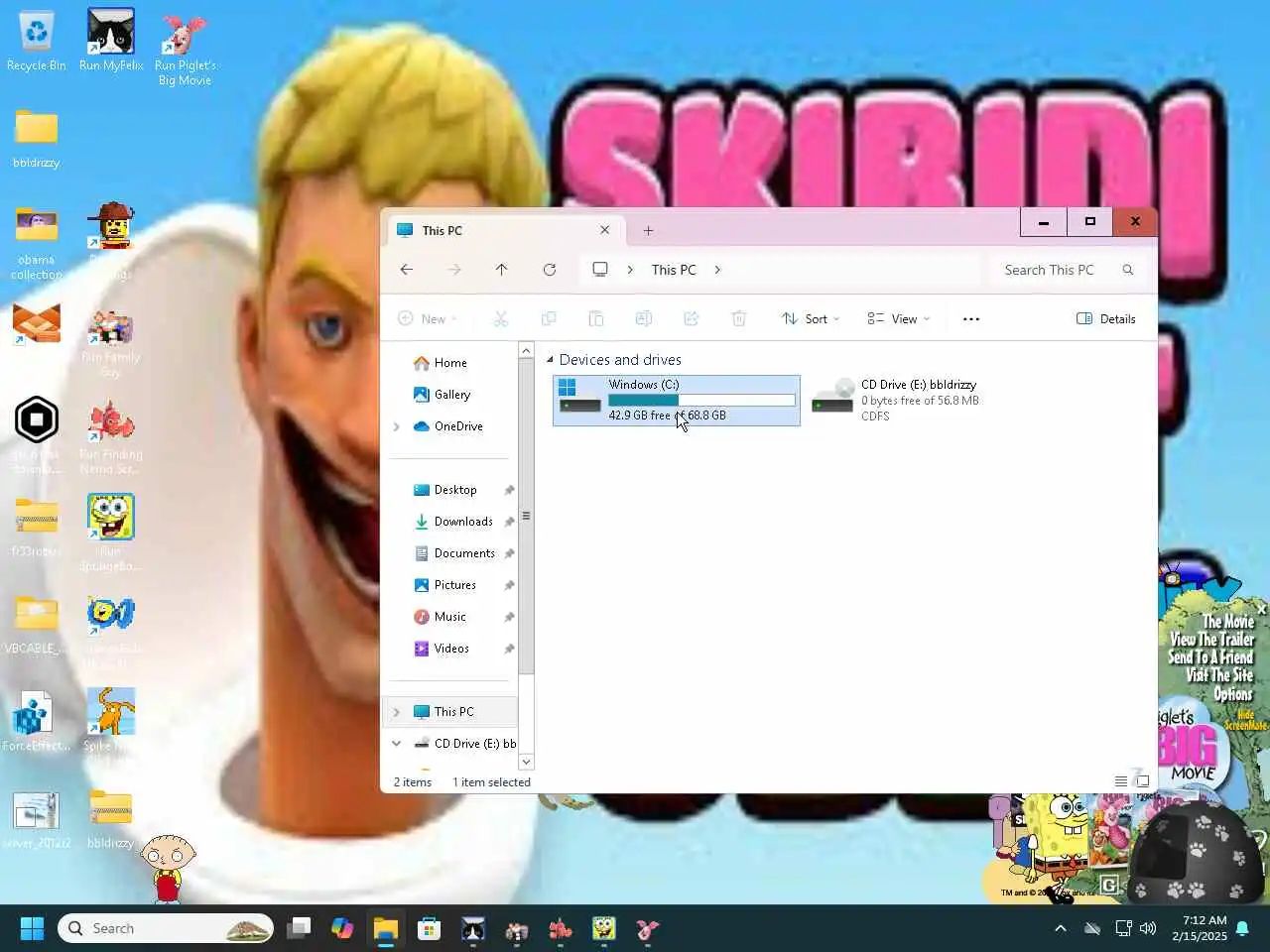Click the monitor icon in address bar
This screenshot has height=952, width=1270.
coord(600,270)
